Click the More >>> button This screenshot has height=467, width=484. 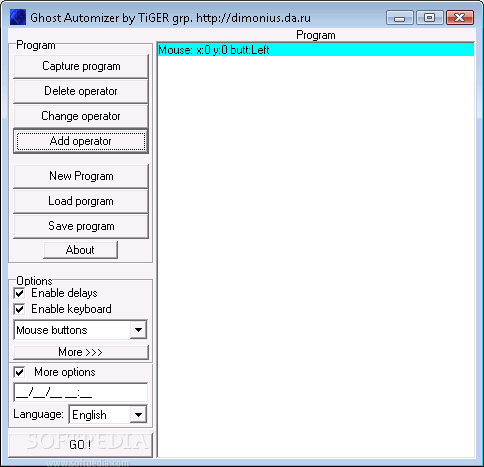pyautogui.click(x=81, y=352)
